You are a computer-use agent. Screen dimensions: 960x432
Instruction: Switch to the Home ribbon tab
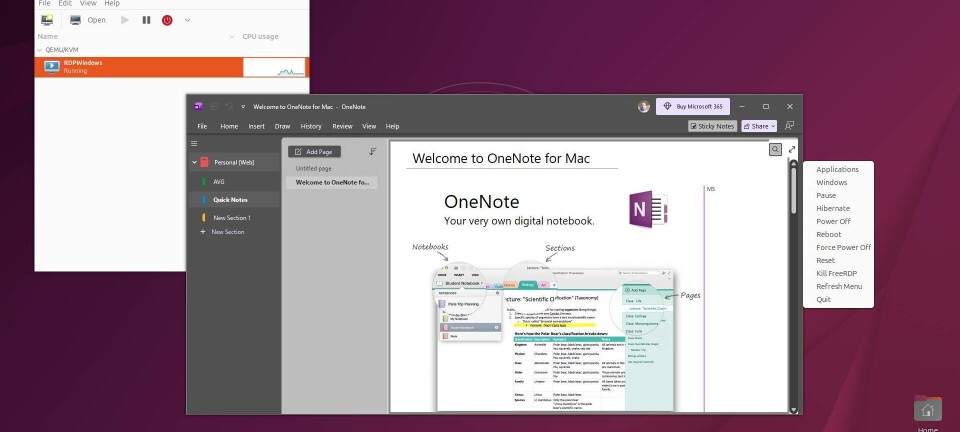(x=229, y=127)
